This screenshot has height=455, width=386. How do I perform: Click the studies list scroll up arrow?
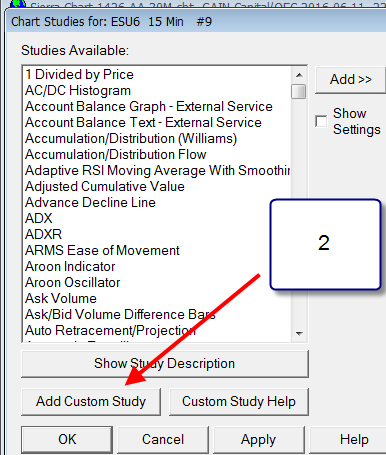[299, 75]
